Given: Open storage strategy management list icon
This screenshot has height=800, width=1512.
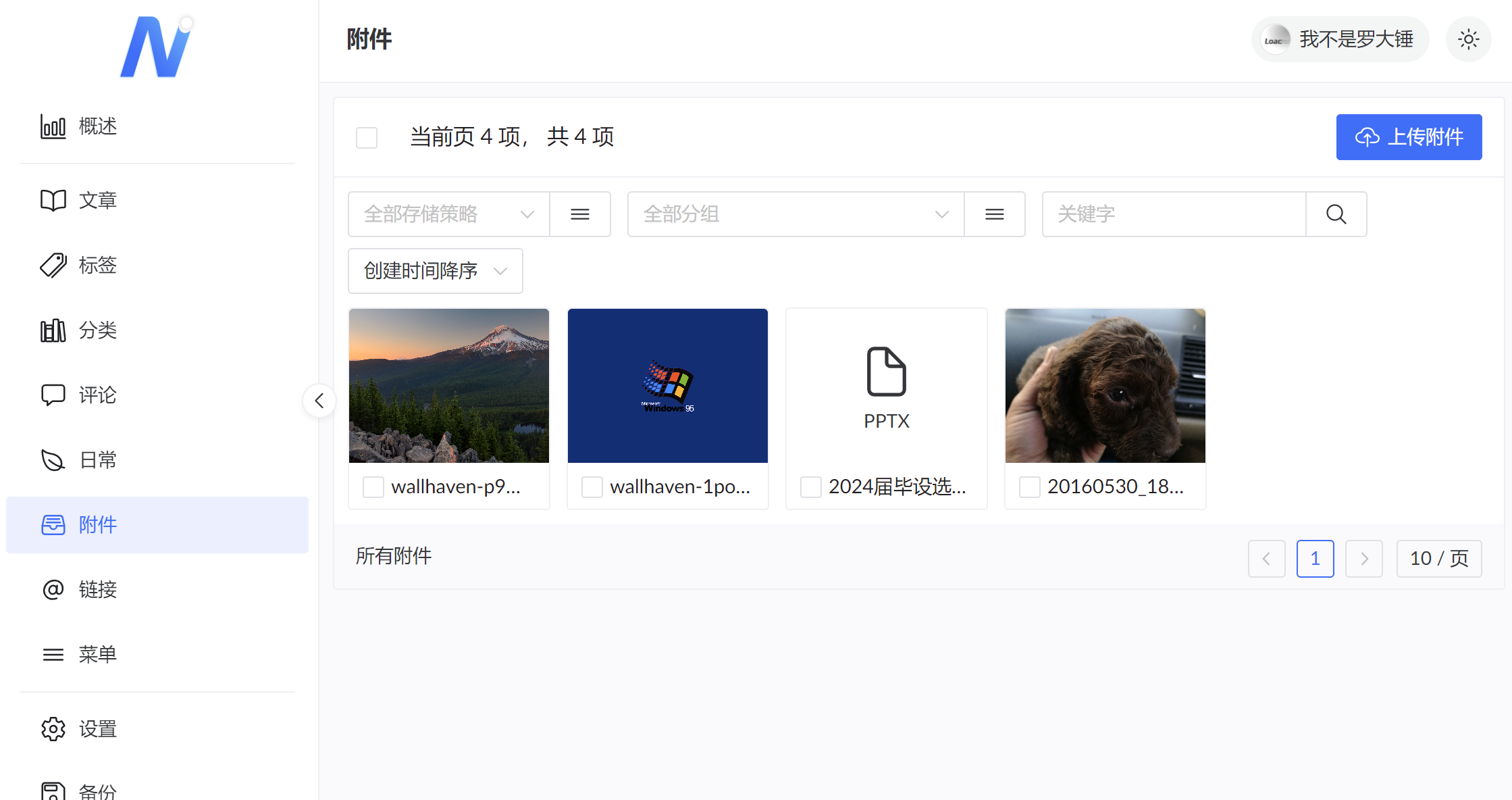Looking at the screenshot, I should point(579,214).
